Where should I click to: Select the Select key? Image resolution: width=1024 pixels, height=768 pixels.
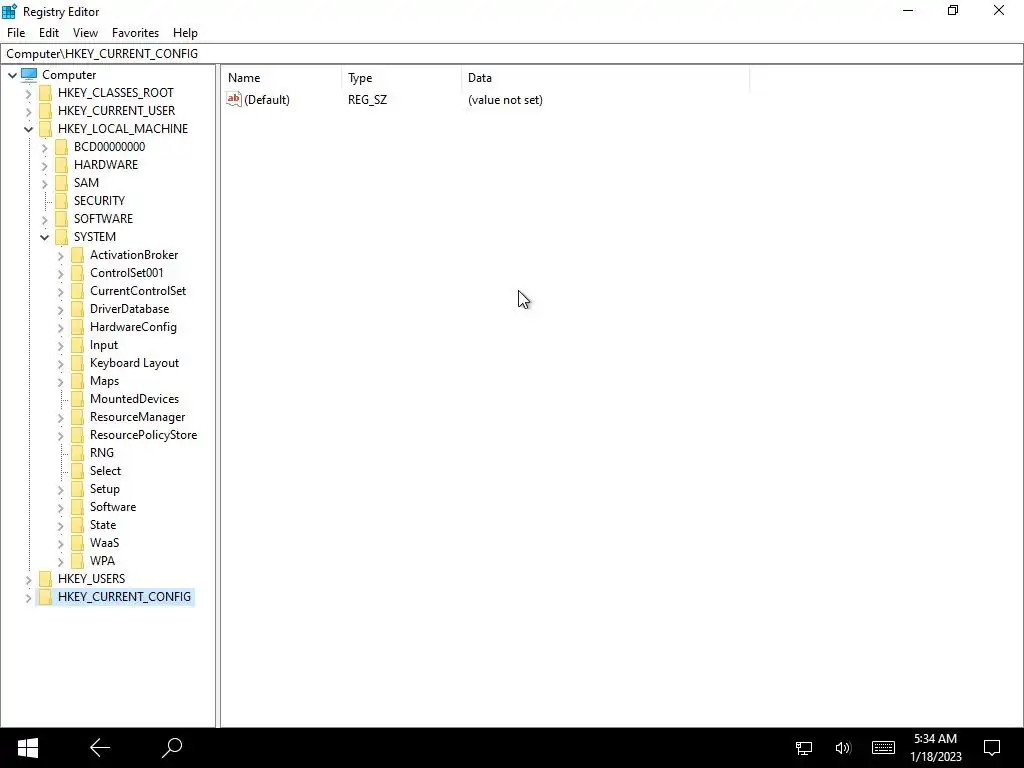pyautogui.click(x=105, y=470)
